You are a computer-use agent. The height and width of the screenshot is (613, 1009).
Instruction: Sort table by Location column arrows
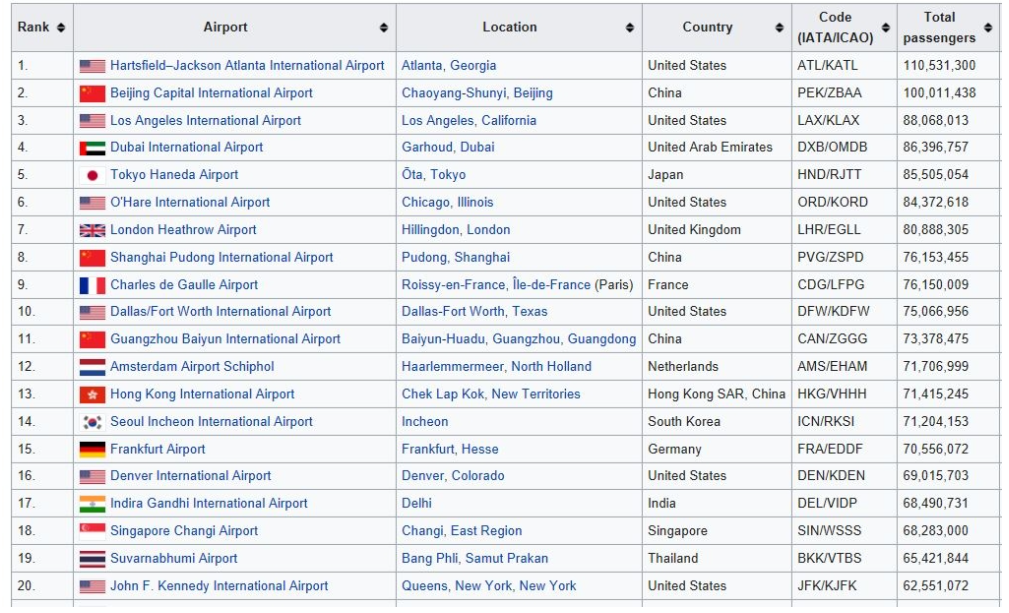pos(630,28)
